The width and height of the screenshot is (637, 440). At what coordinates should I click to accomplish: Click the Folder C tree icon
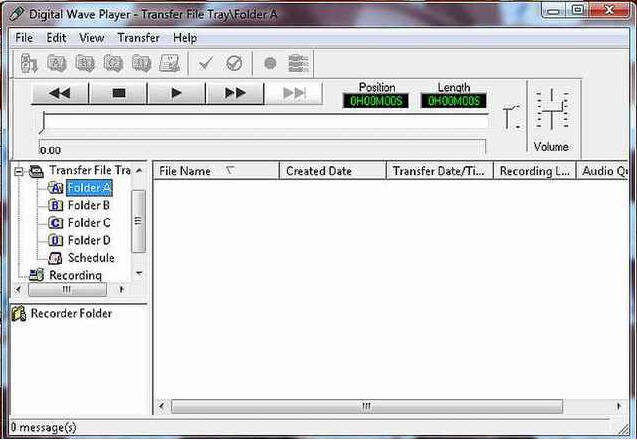[x=56, y=223]
